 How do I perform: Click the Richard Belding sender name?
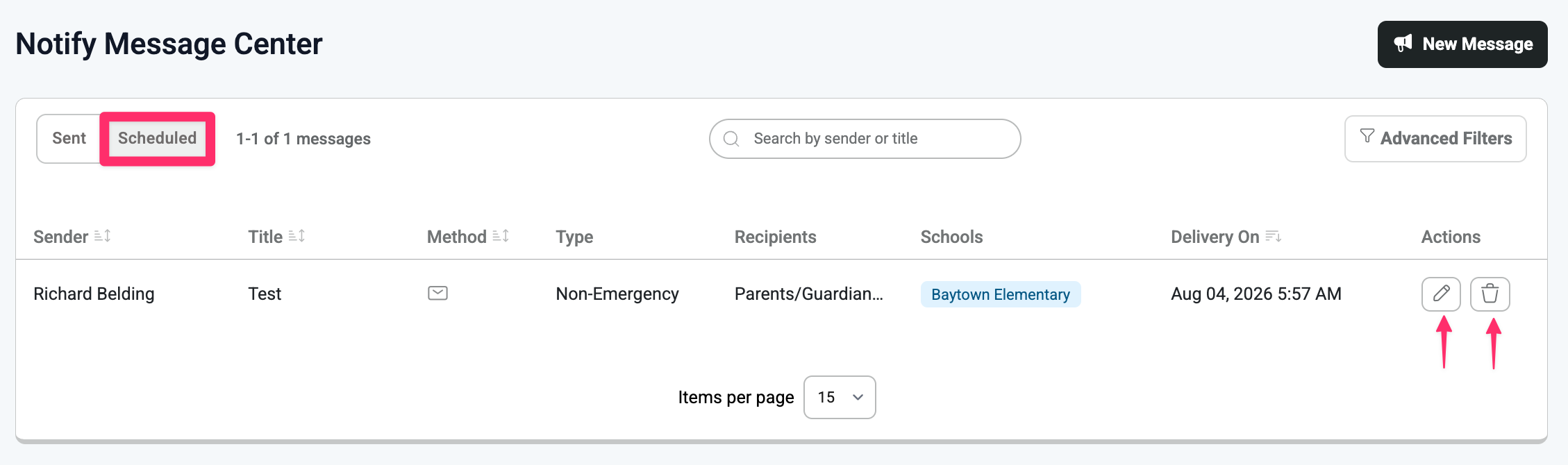(94, 294)
